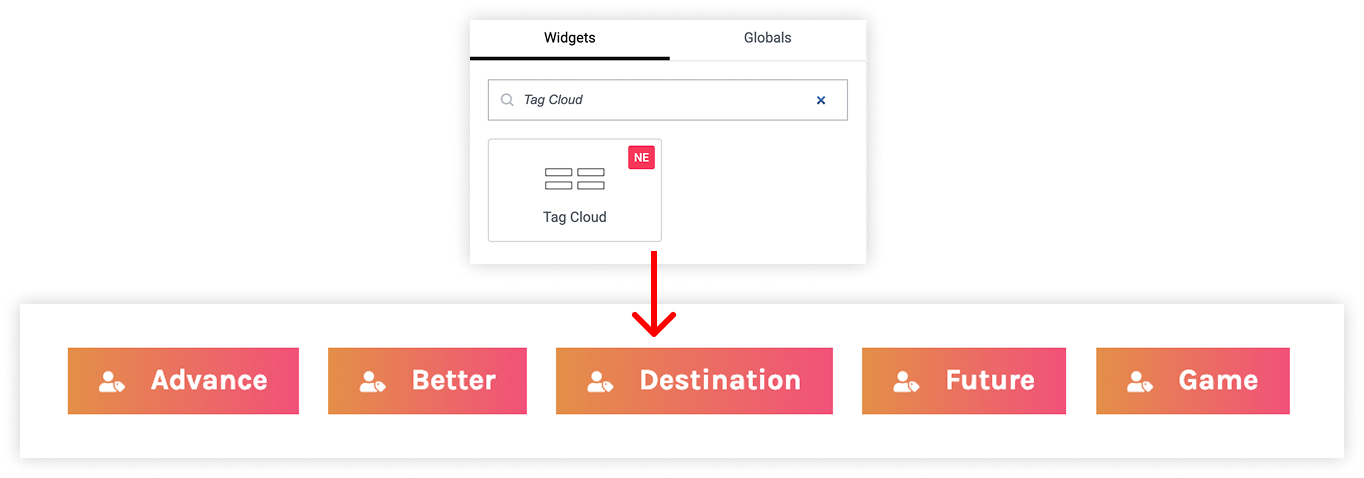Select the Game tag button

tap(1193, 381)
